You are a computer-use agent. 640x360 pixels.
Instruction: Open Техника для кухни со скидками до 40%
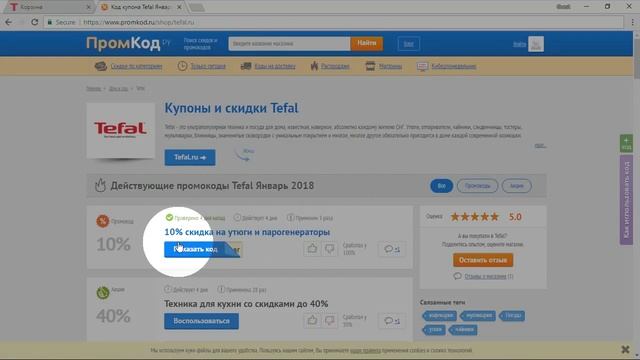click(246, 304)
